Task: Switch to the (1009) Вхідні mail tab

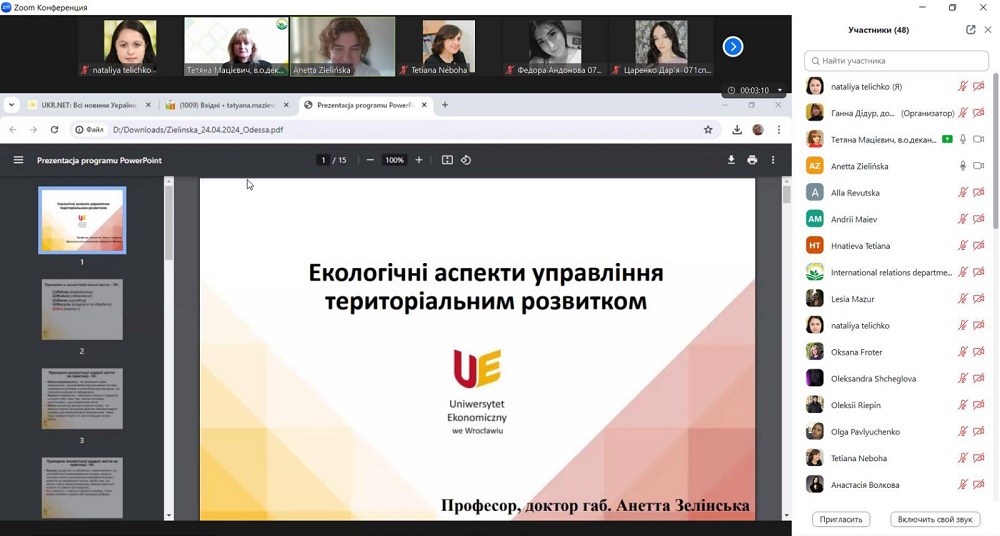Action: [x=226, y=105]
